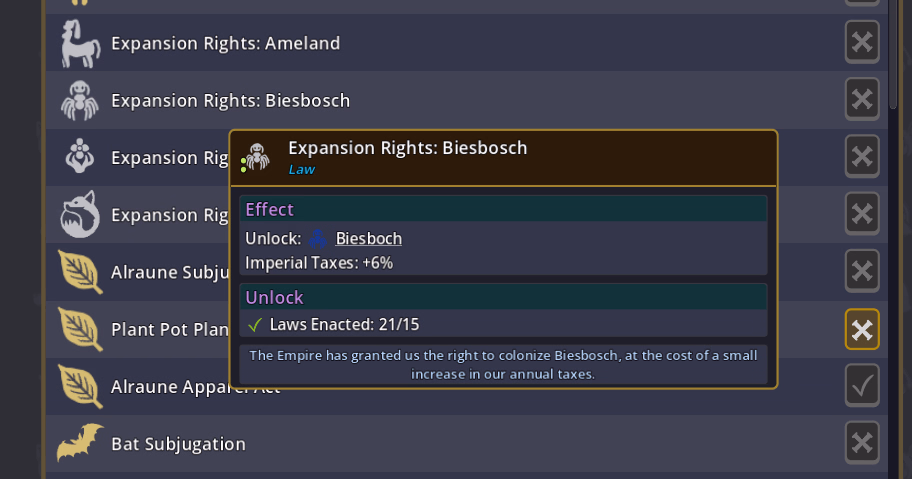Toggle the Bat Subjugation law box
Viewport: 912px width, 479px height.
click(x=862, y=443)
